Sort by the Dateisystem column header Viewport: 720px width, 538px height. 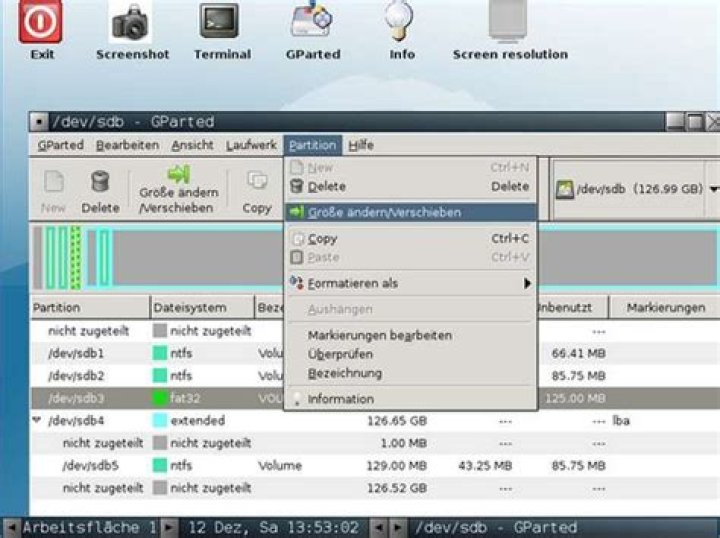coord(202,308)
